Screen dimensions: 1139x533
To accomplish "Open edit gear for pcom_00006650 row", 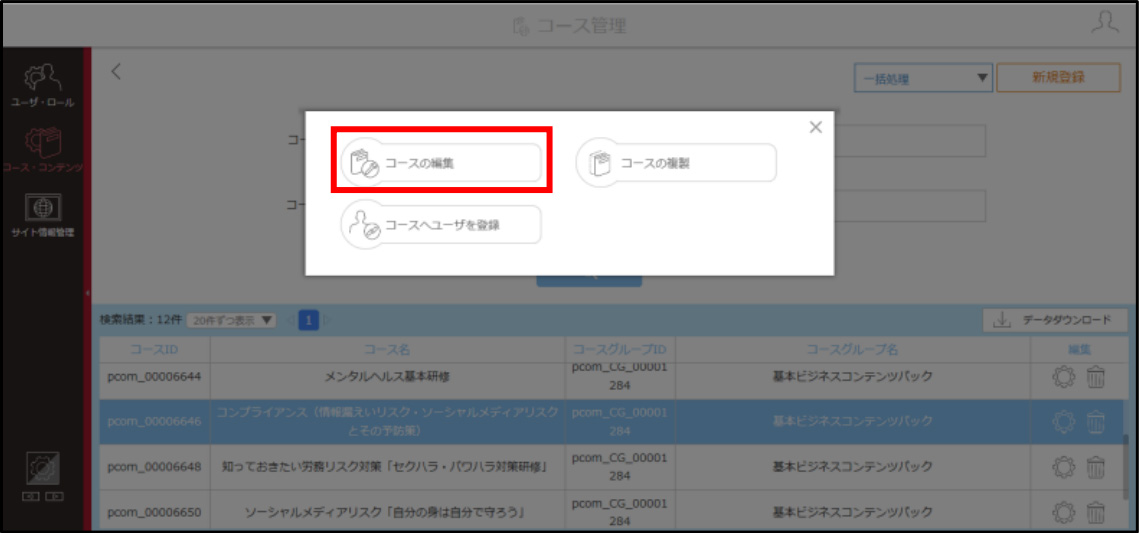I will 1063,512.
